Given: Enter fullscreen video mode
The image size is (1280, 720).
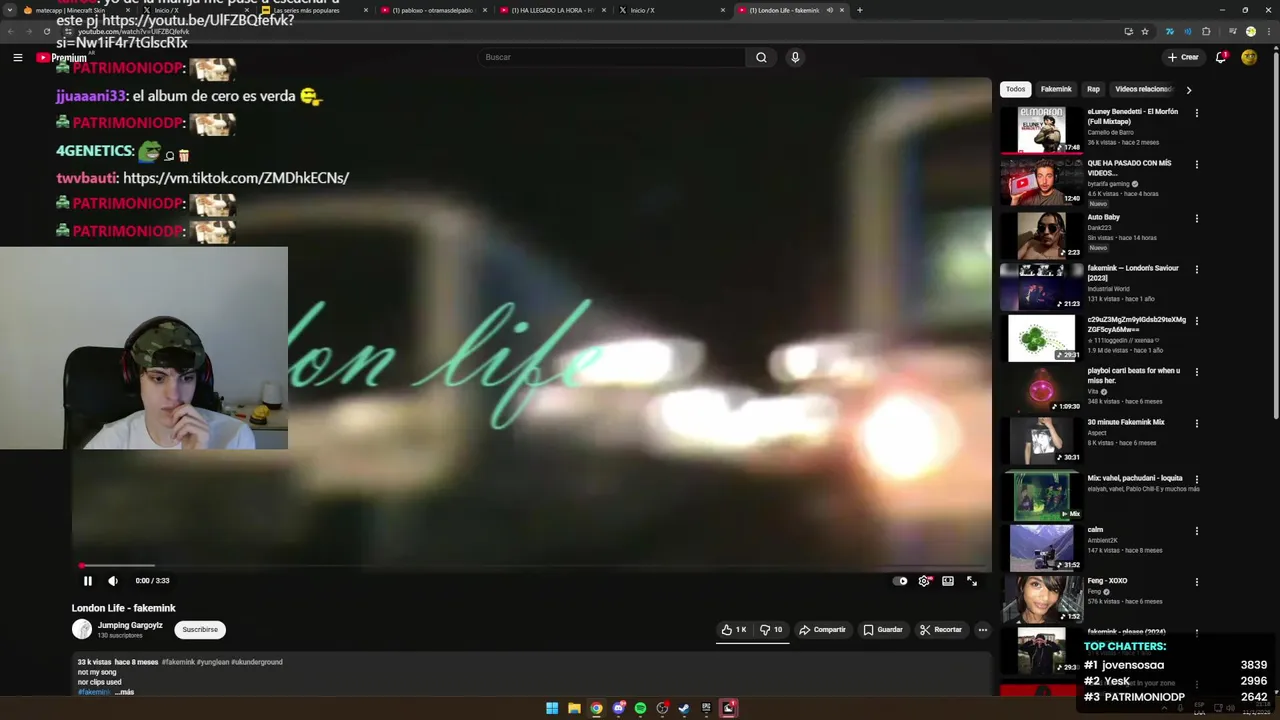Looking at the screenshot, I should tap(972, 581).
